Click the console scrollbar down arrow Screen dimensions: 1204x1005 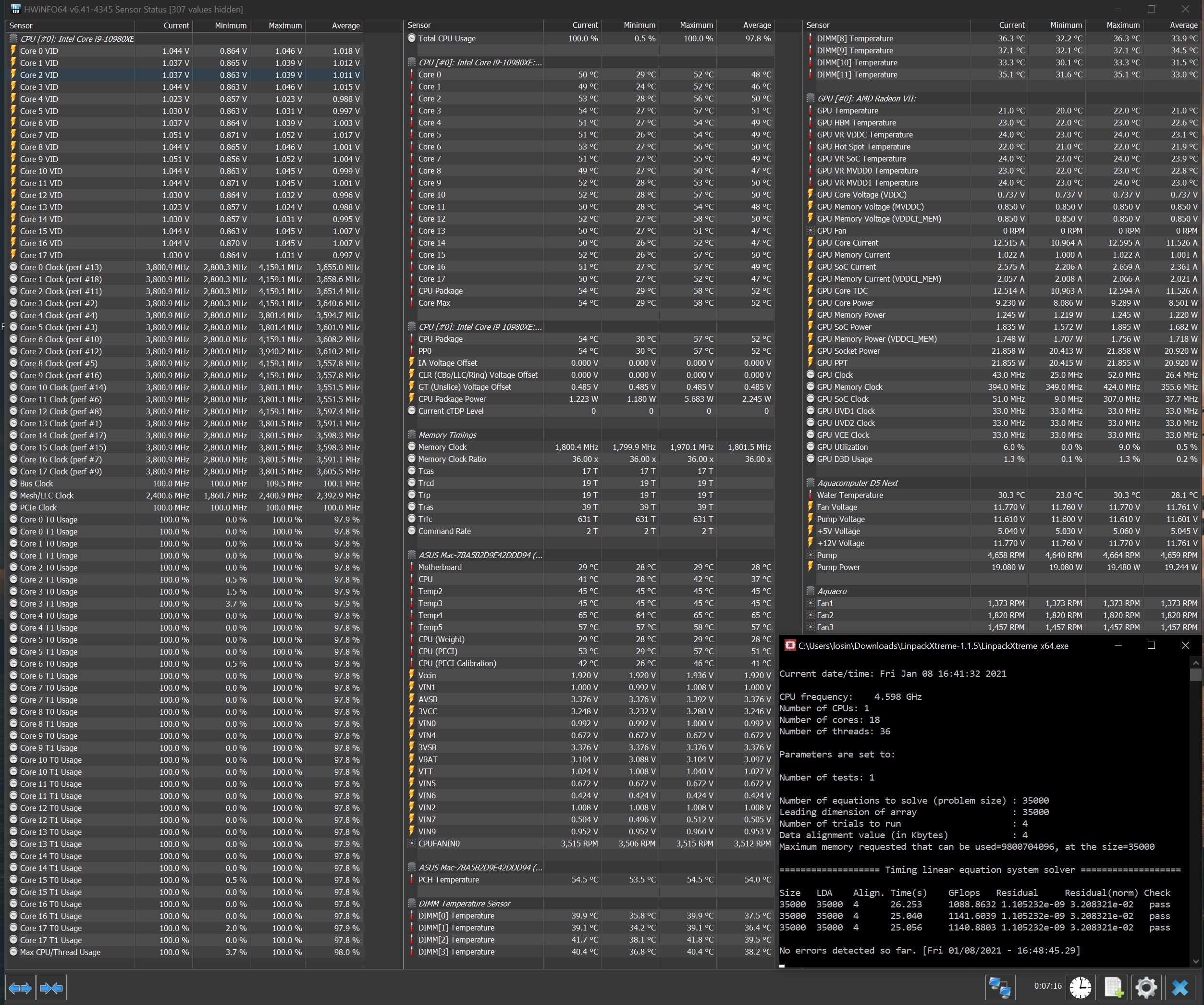(1195, 961)
